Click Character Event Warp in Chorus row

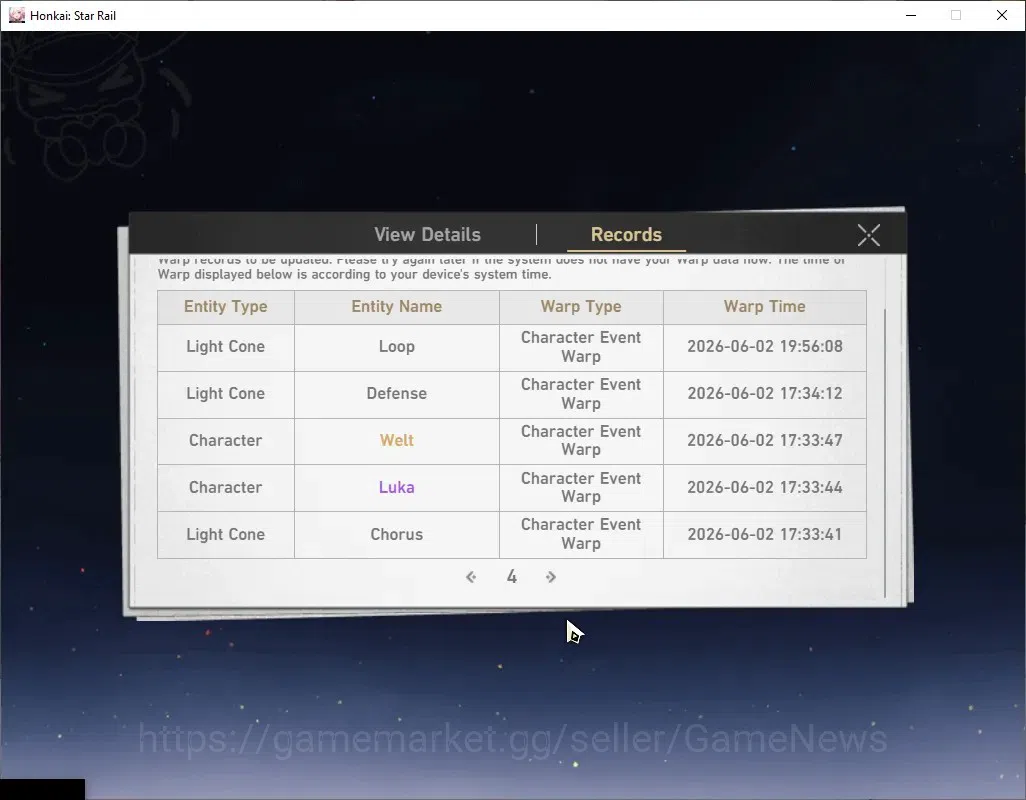pyautogui.click(x=581, y=534)
